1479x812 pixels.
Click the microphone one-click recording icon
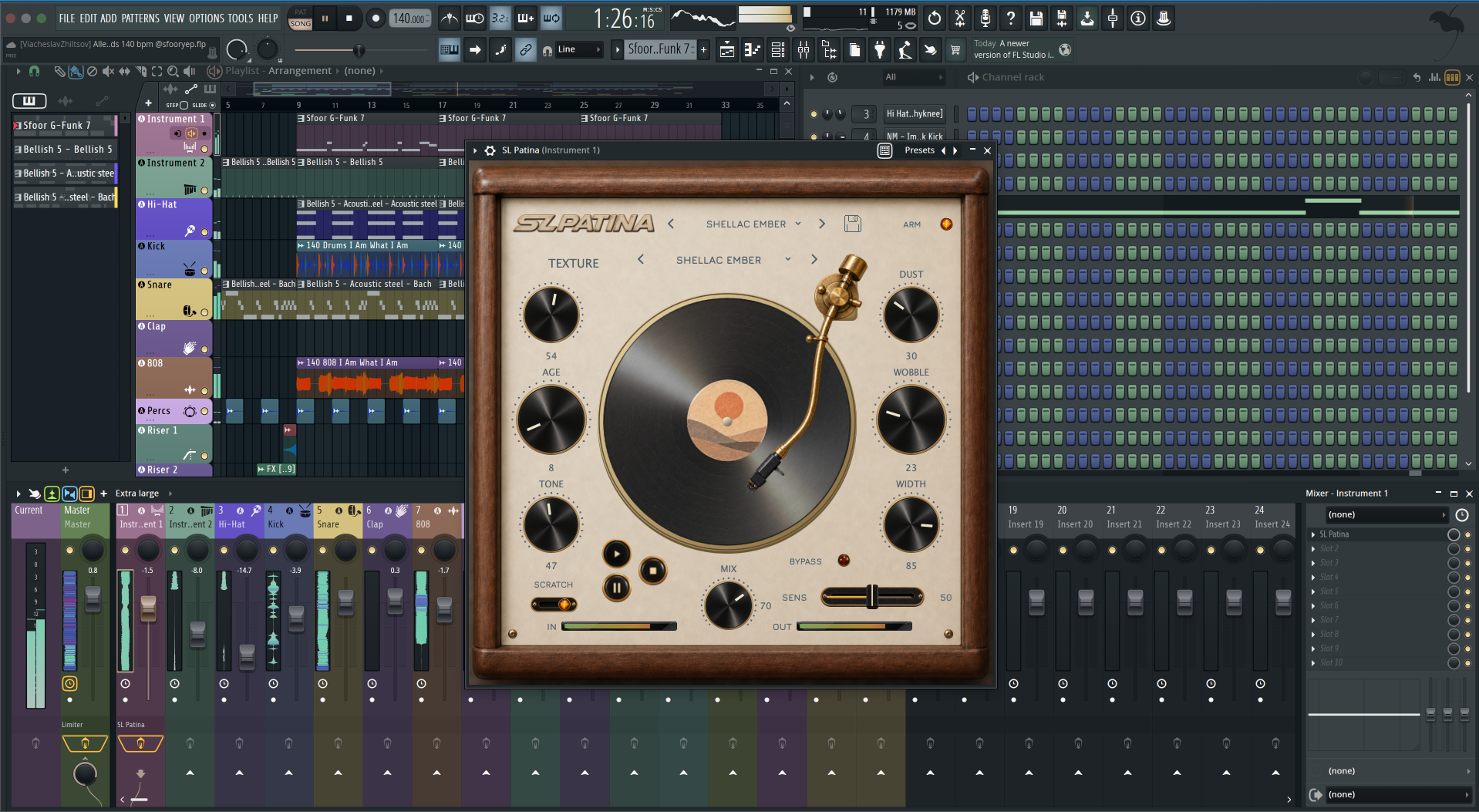tap(985, 18)
